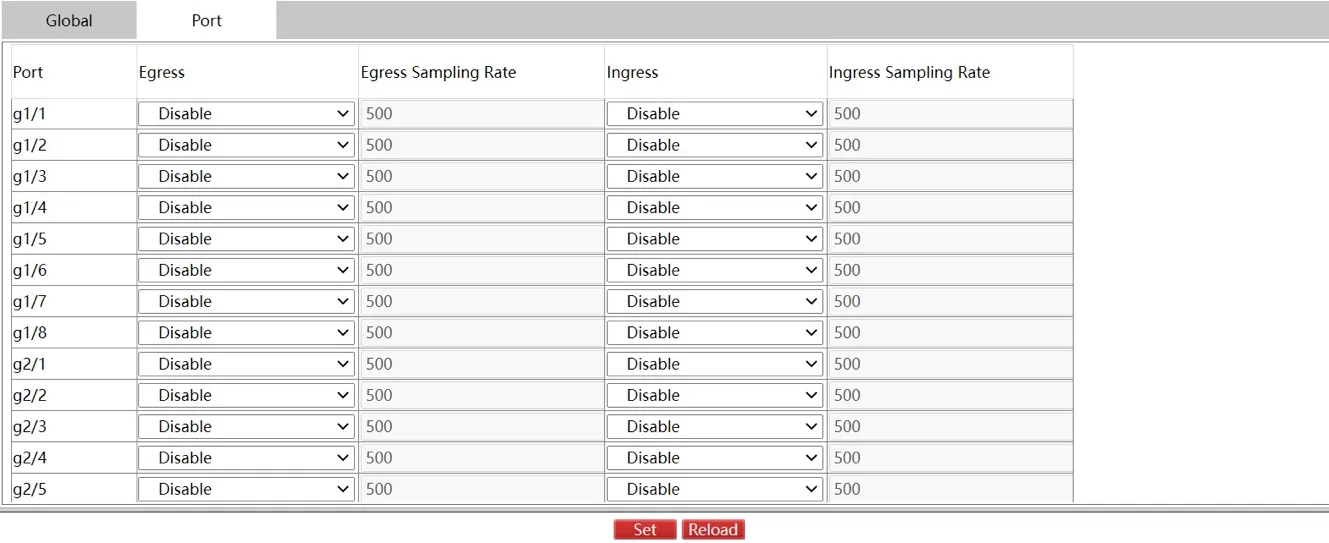
Task: Click Egress Sampling Rate field for g1/6
Action: pos(481,270)
